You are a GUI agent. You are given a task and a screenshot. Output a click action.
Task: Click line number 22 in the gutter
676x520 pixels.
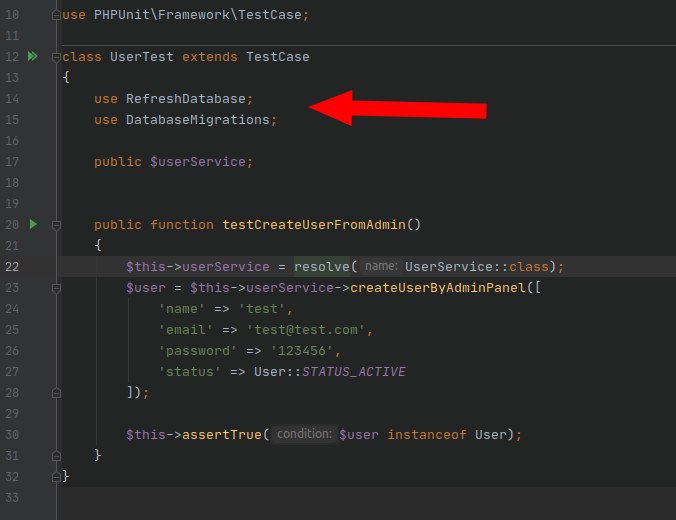pyautogui.click(x=12, y=267)
